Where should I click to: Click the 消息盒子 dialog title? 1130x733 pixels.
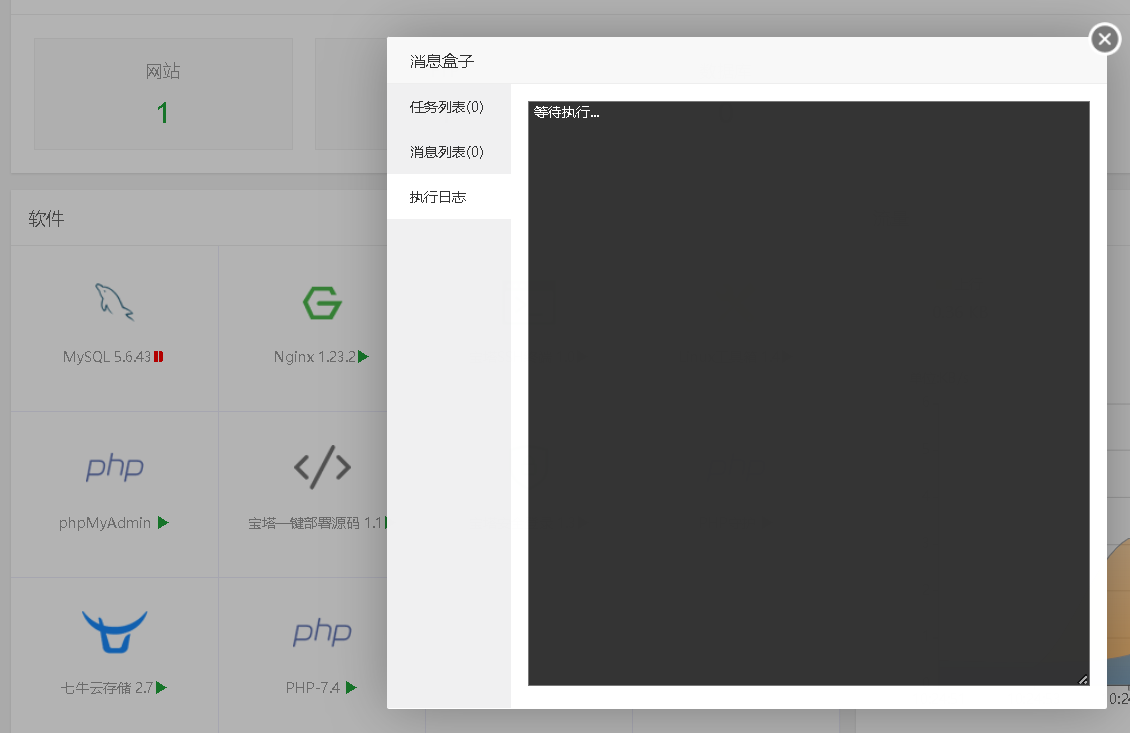(x=442, y=61)
